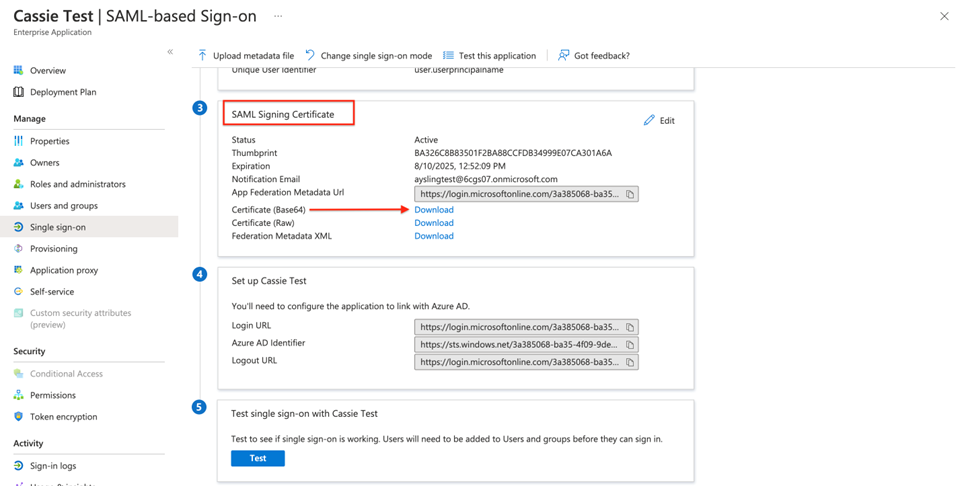Screen dimensions: 964x486
Task: Copy the Logout URL value
Action: (630, 362)
